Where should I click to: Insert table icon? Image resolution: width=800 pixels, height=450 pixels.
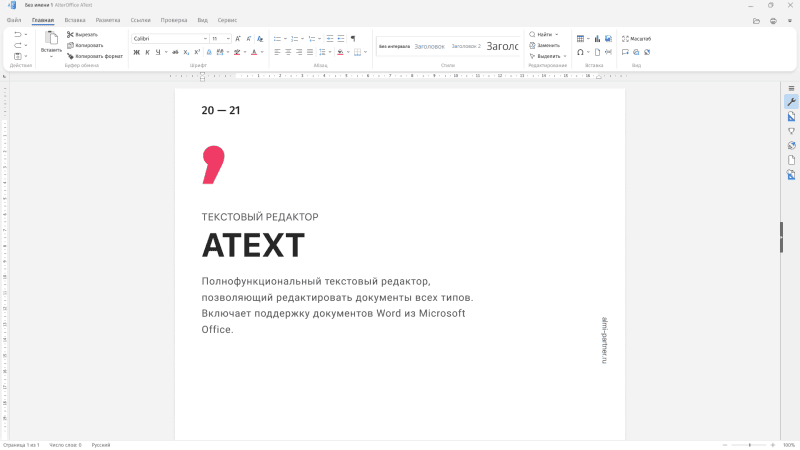580,39
